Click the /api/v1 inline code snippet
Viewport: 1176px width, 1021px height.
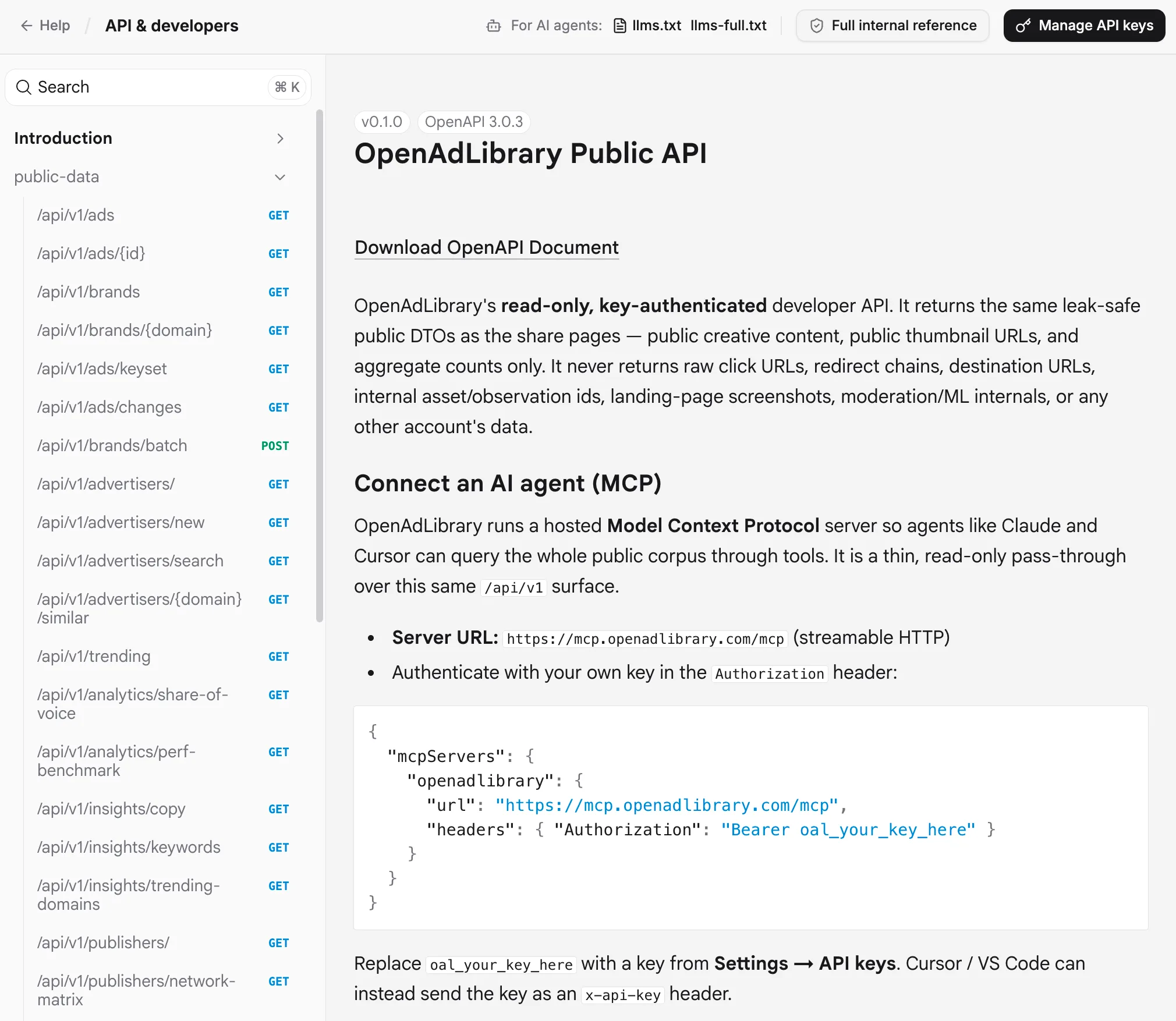(x=513, y=587)
